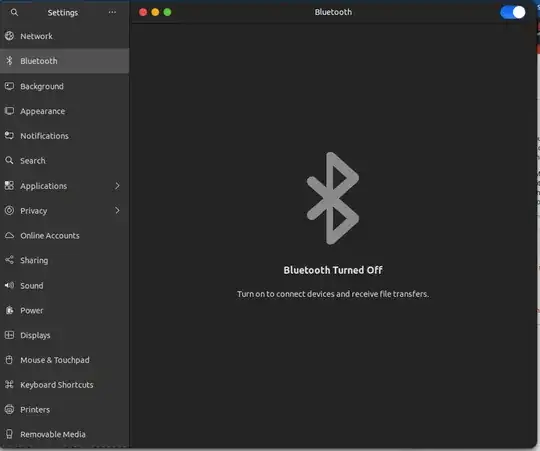Open Power settings
Screen dimensions: 540x451
pos(65,310)
